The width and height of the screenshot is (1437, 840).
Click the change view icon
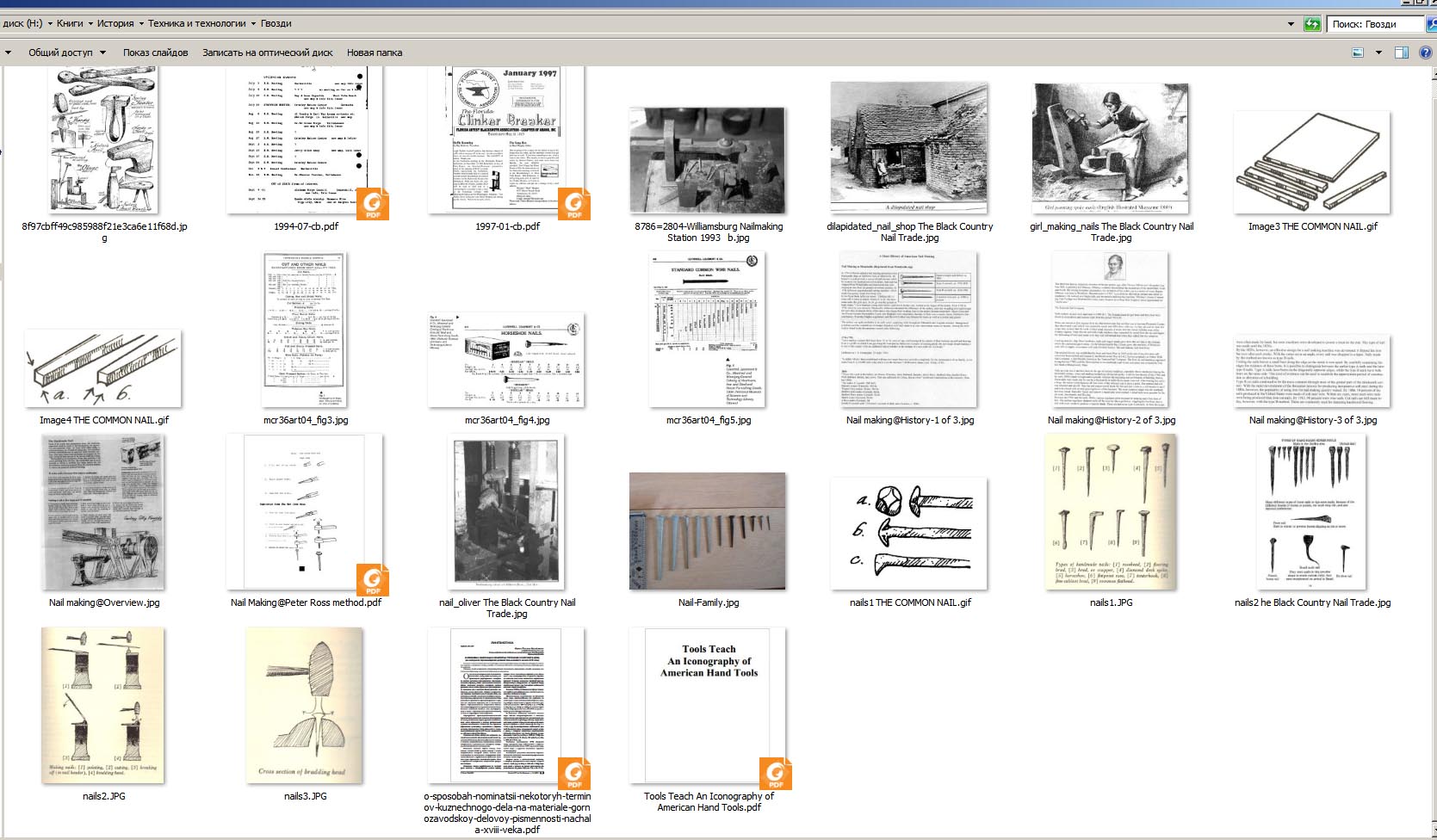click(x=1358, y=52)
